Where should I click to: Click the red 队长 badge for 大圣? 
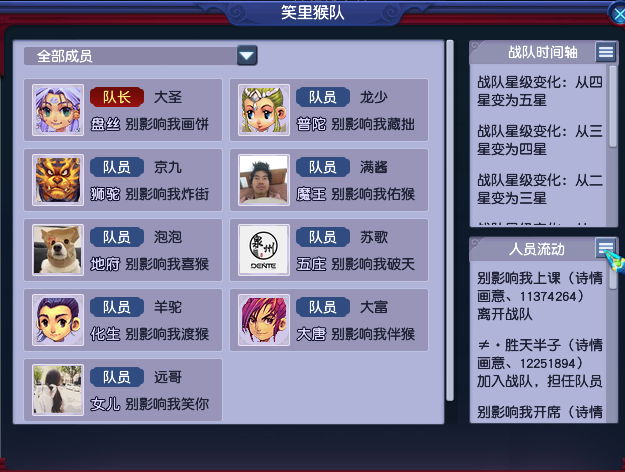[117, 97]
